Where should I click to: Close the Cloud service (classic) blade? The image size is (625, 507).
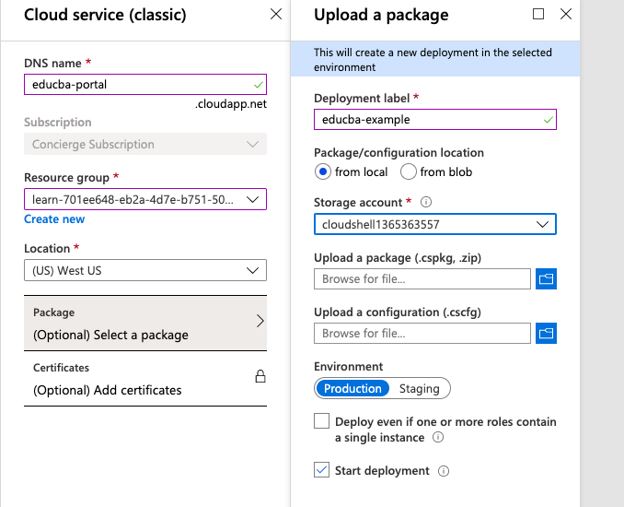click(x=276, y=15)
